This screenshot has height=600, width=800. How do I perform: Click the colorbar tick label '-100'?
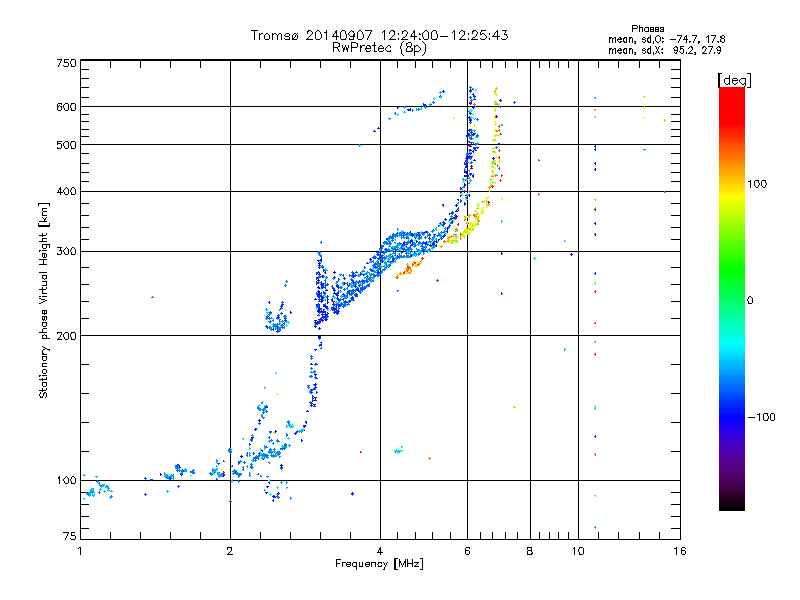762,417
